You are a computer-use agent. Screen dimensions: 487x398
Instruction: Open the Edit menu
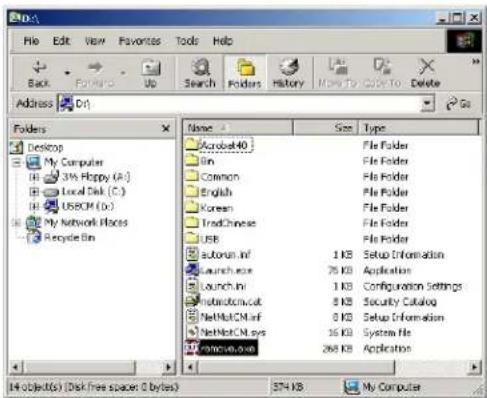tap(61, 41)
